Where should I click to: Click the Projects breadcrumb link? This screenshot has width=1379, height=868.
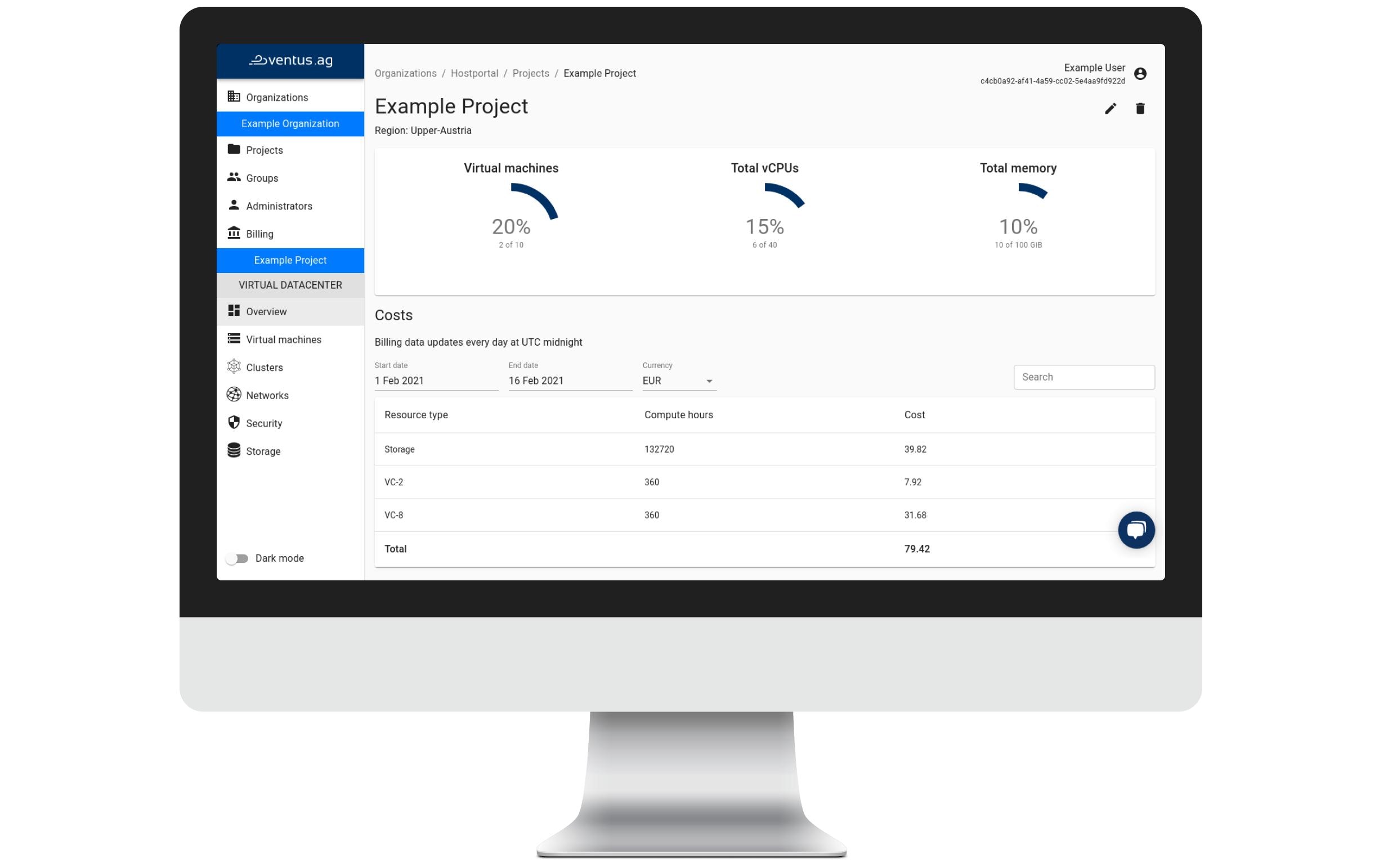530,73
